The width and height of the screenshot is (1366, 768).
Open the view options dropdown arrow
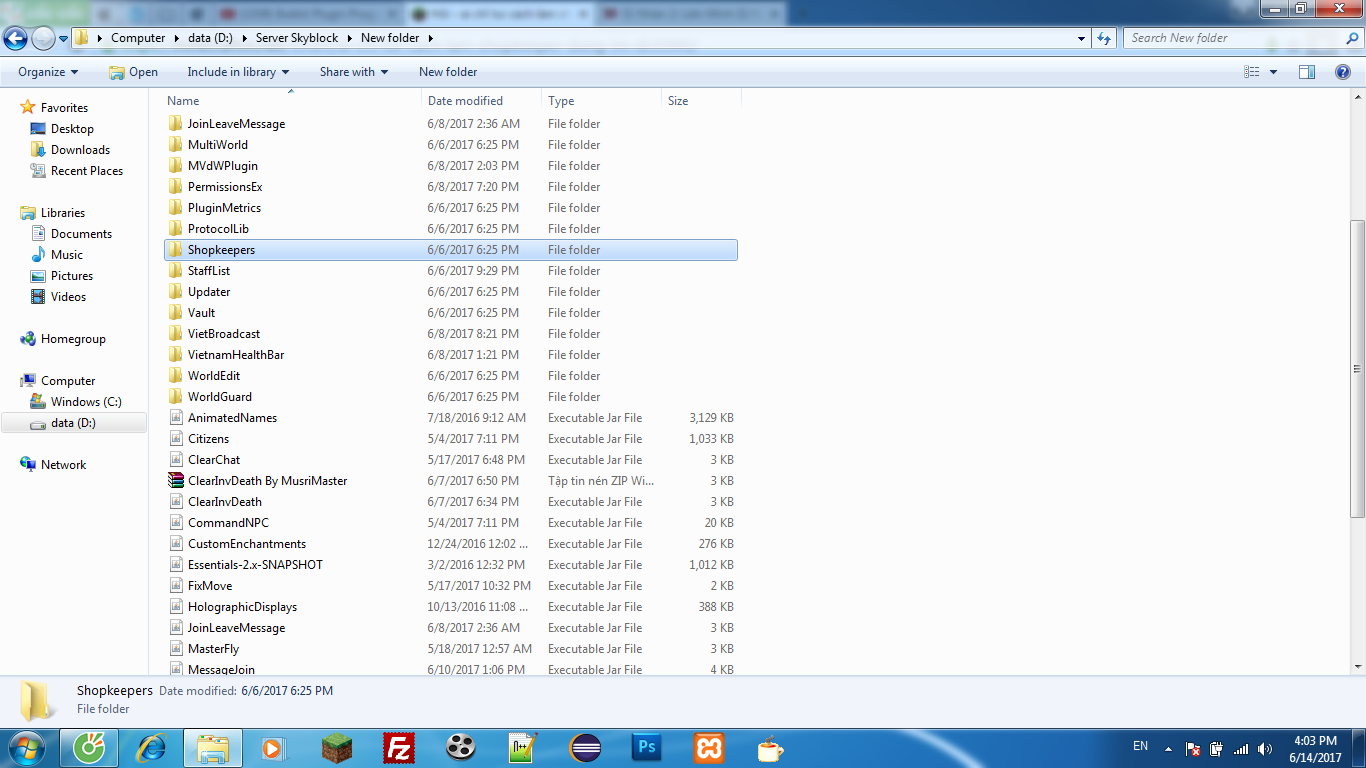(x=1273, y=72)
